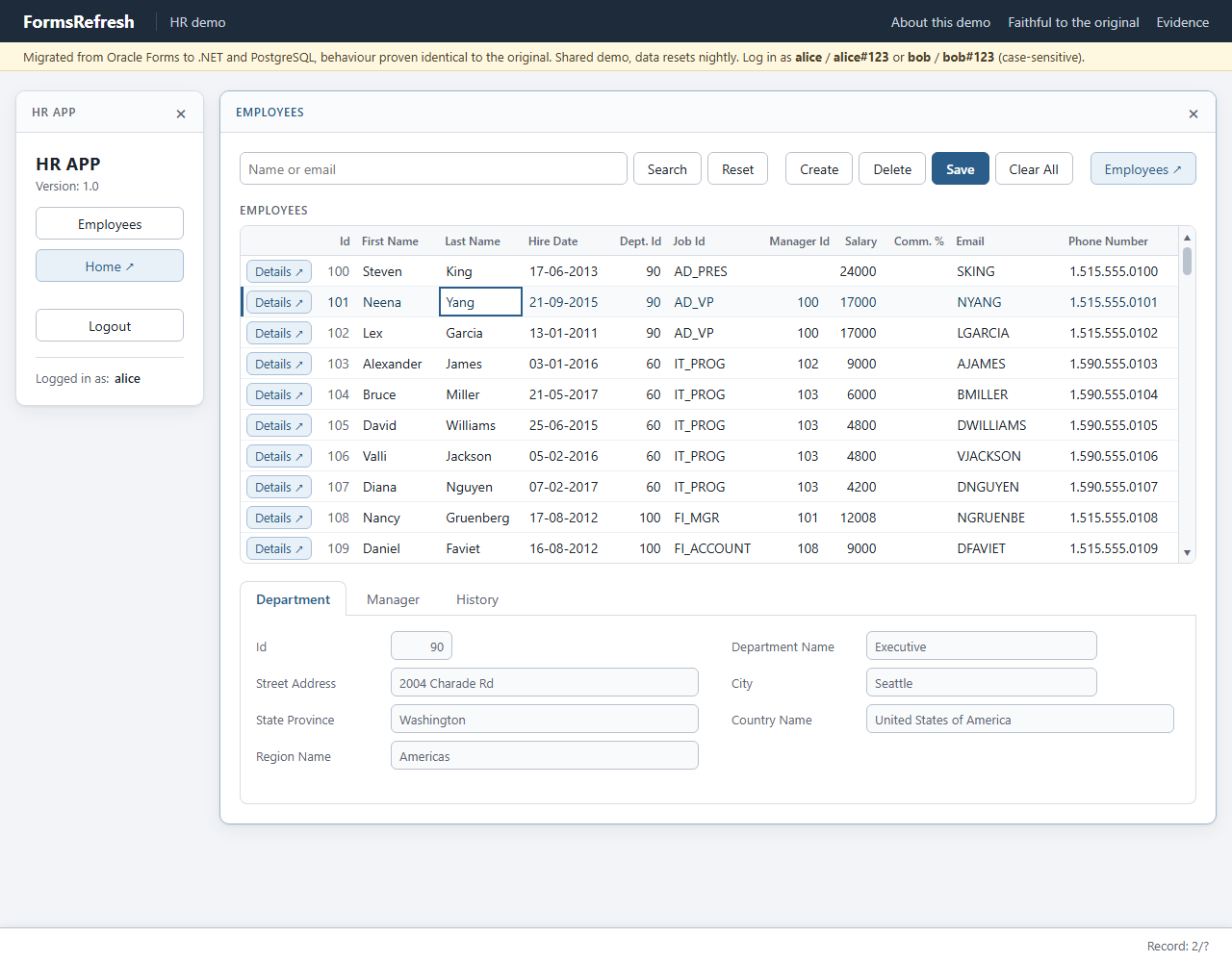The width and height of the screenshot is (1232, 962).
Task: Click the Create button
Action: pyautogui.click(x=819, y=168)
